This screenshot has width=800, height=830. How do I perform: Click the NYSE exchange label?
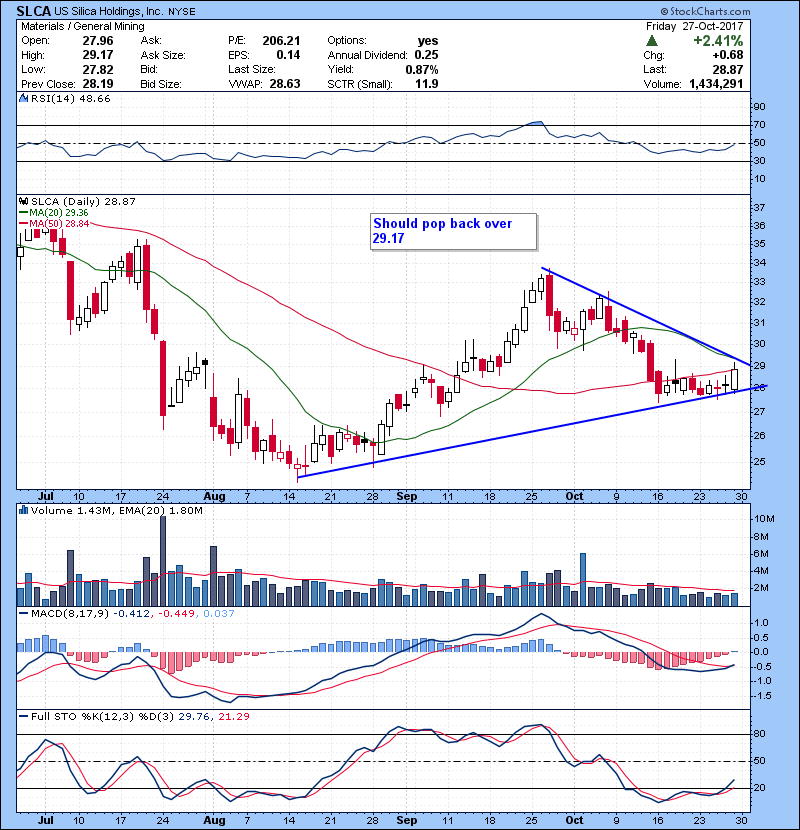click(182, 12)
